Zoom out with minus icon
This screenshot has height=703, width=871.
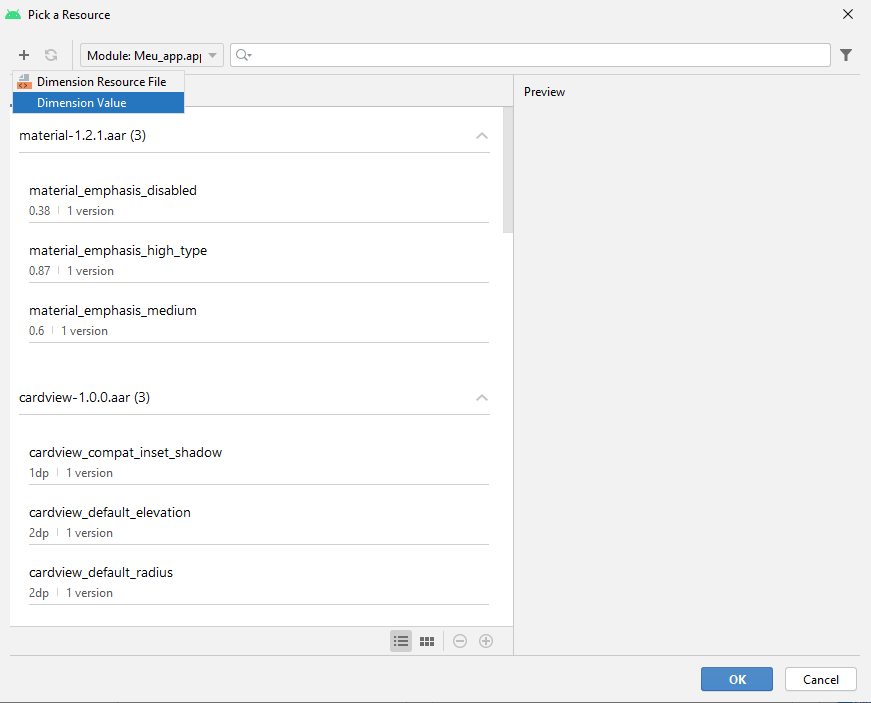click(460, 641)
